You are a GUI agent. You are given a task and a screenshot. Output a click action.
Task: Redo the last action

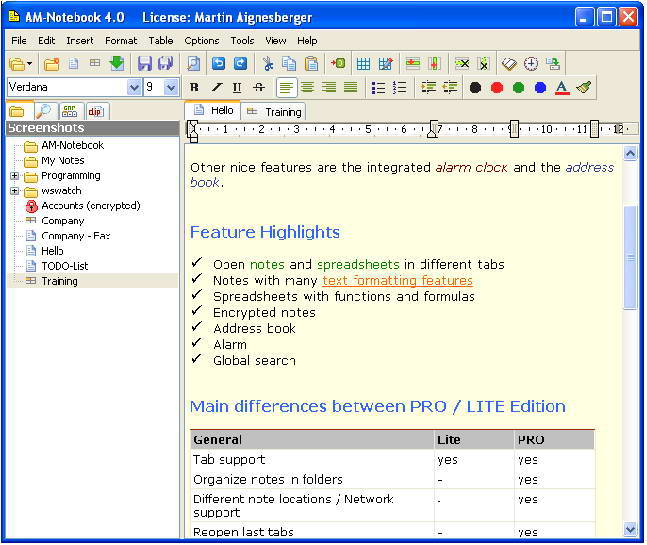pos(240,64)
